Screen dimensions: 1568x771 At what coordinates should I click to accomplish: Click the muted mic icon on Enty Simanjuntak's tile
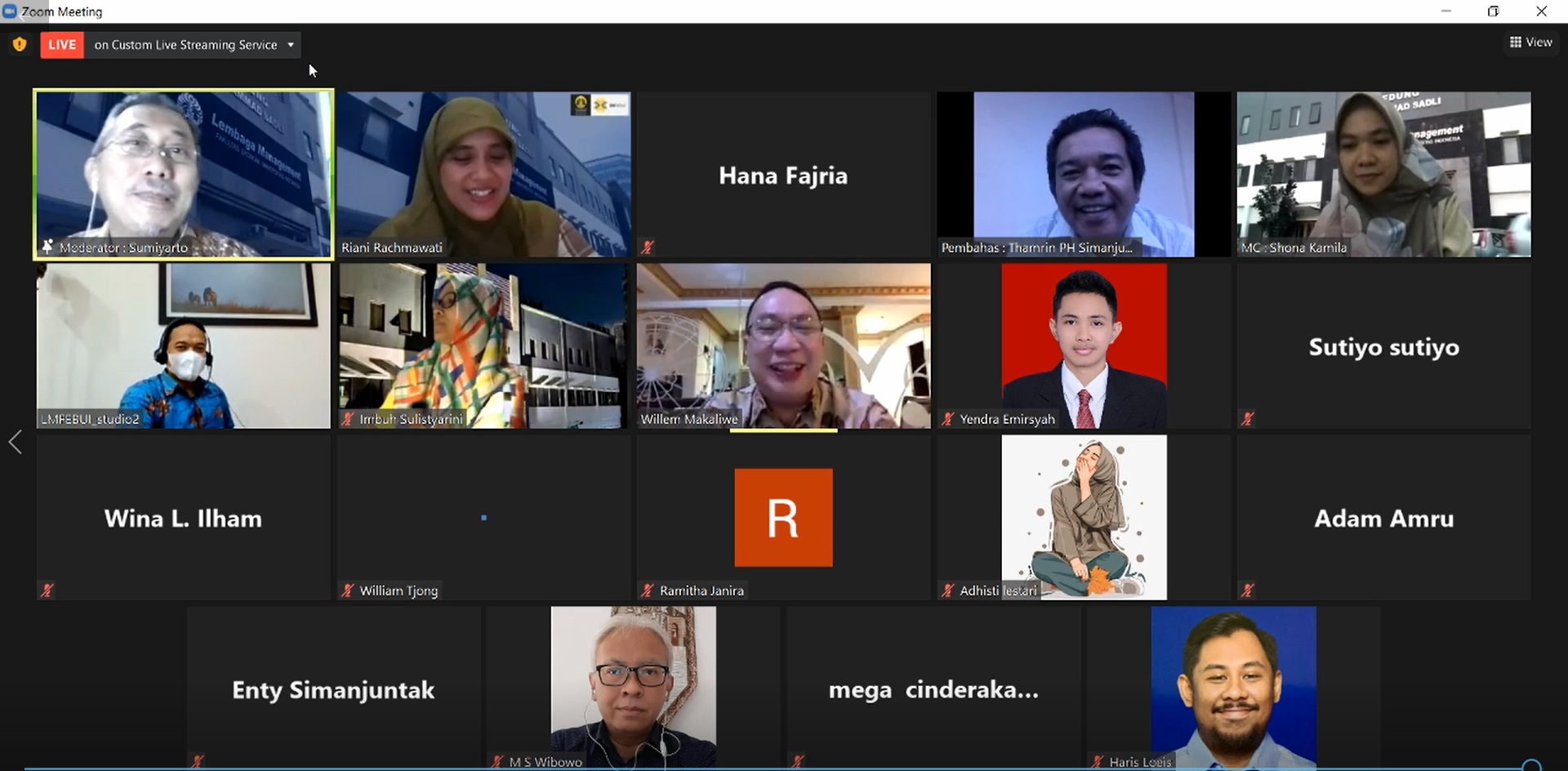click(x=198, y=760)
